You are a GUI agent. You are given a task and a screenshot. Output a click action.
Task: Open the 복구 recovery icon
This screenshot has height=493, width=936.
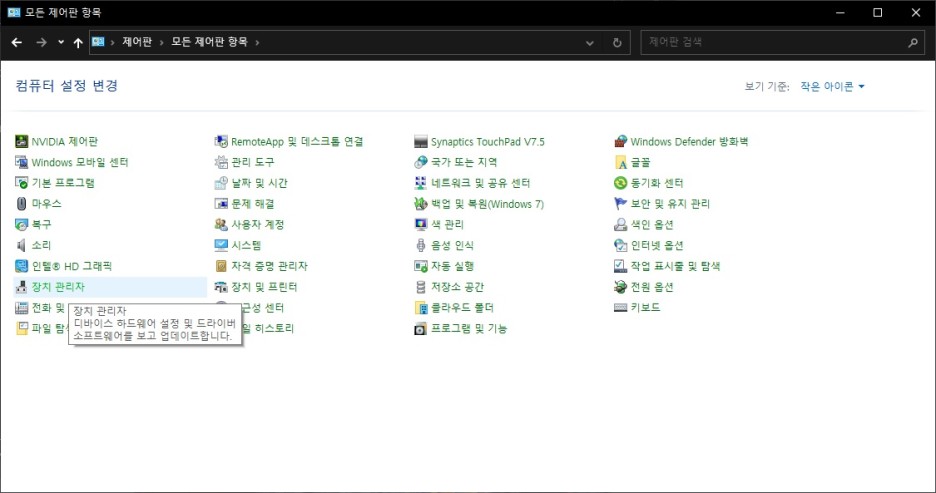pos(21,224)
